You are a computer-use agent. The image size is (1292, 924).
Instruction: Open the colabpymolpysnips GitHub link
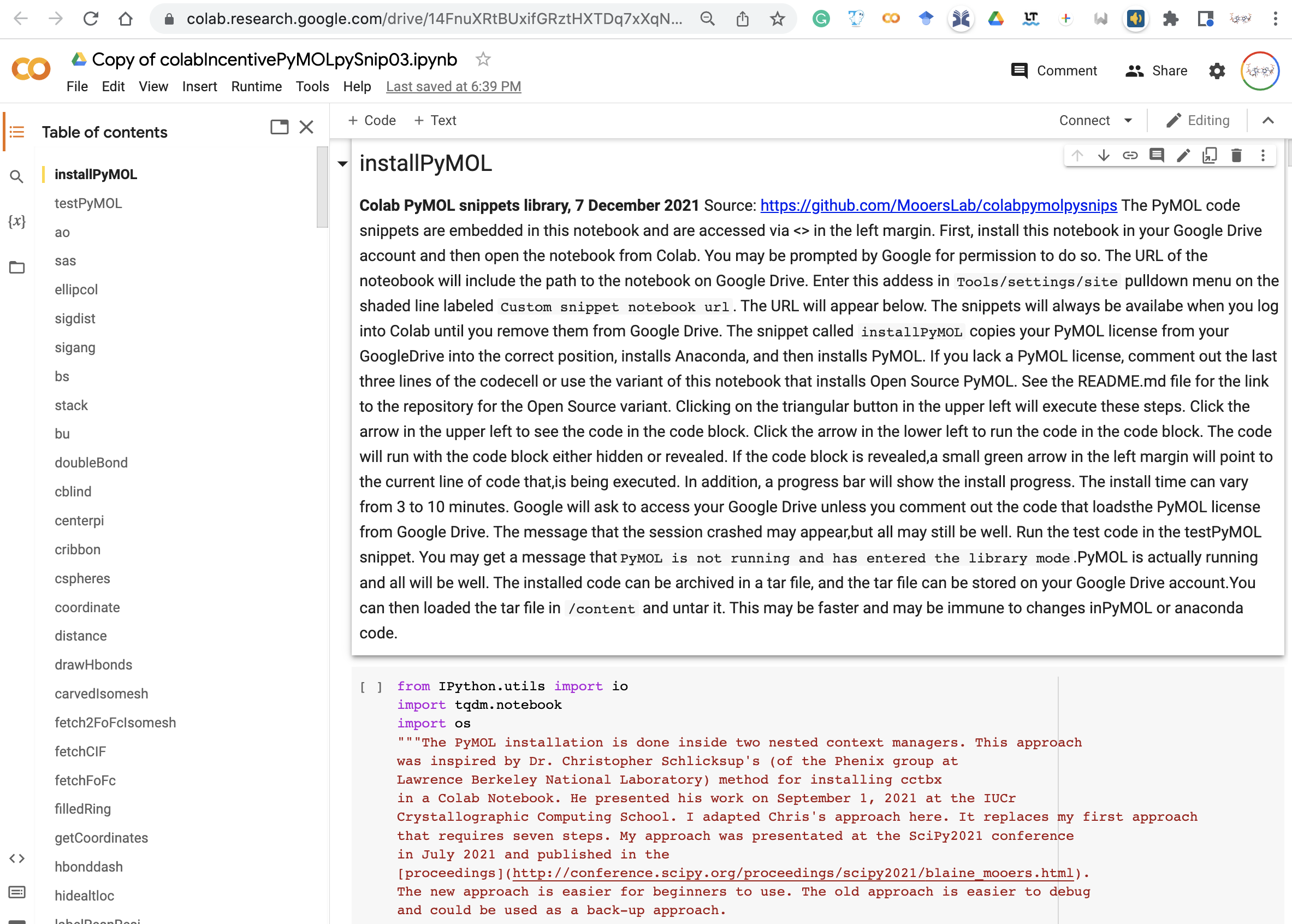pyautogui.click(x=938, y=205)
